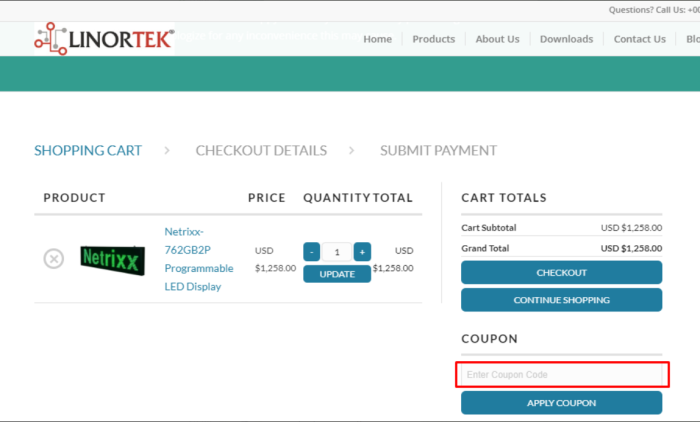This screenshot has height=422, width=700.
Task: Open the Netrixx product thumbnail image
Action: pos(112,259)
